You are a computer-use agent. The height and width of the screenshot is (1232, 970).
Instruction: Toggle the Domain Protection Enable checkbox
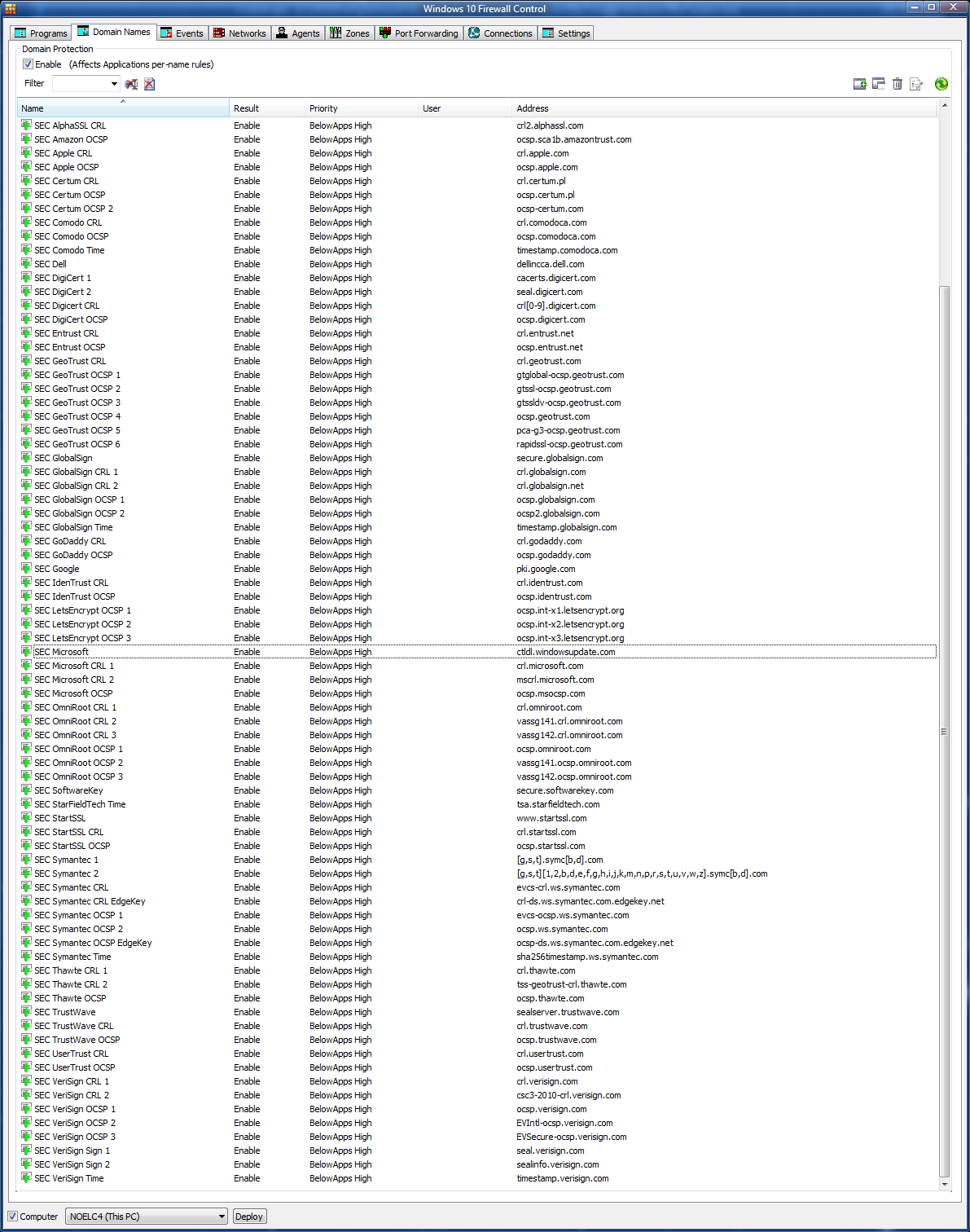(28, 64)
